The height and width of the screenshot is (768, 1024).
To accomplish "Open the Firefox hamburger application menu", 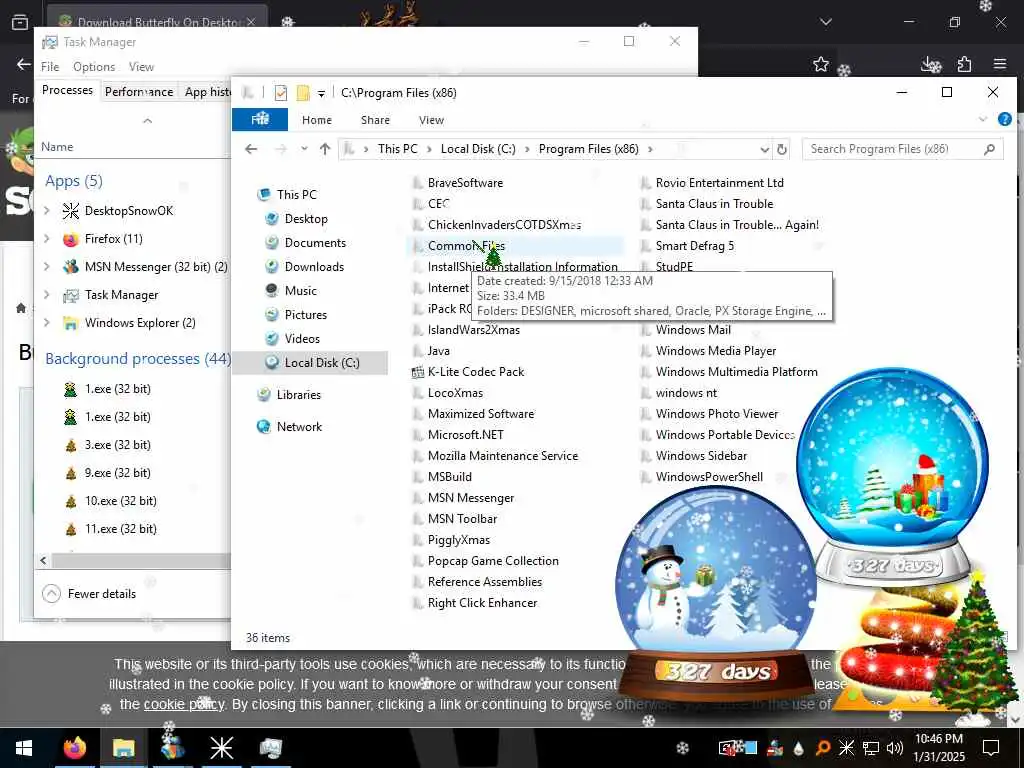I will coord(1000,64).
